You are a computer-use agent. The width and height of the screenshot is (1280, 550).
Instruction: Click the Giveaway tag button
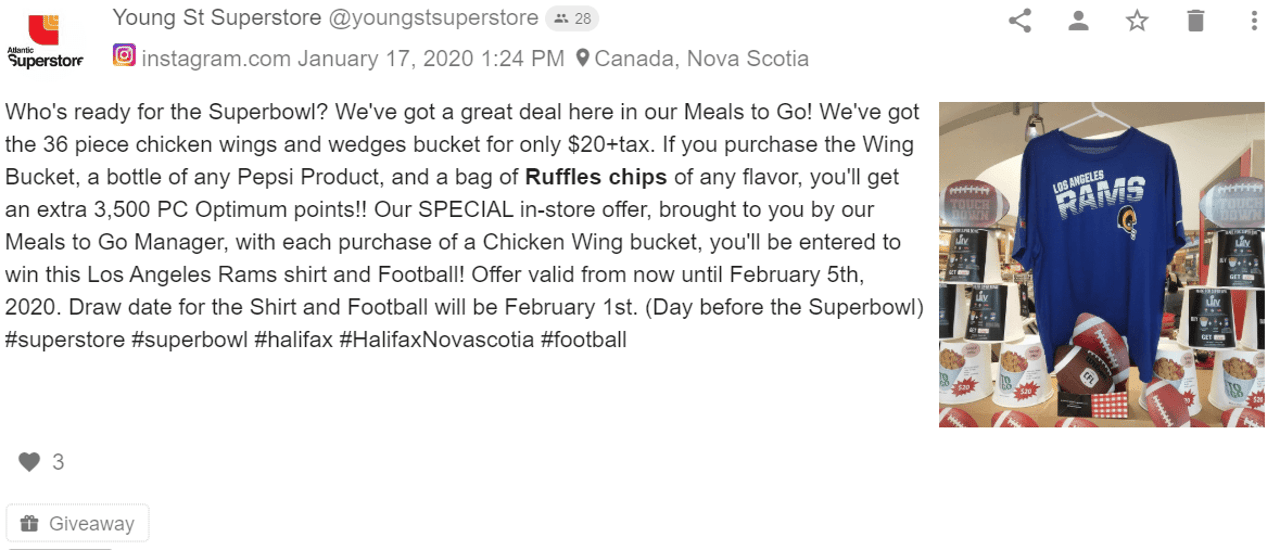click(78, 523)
